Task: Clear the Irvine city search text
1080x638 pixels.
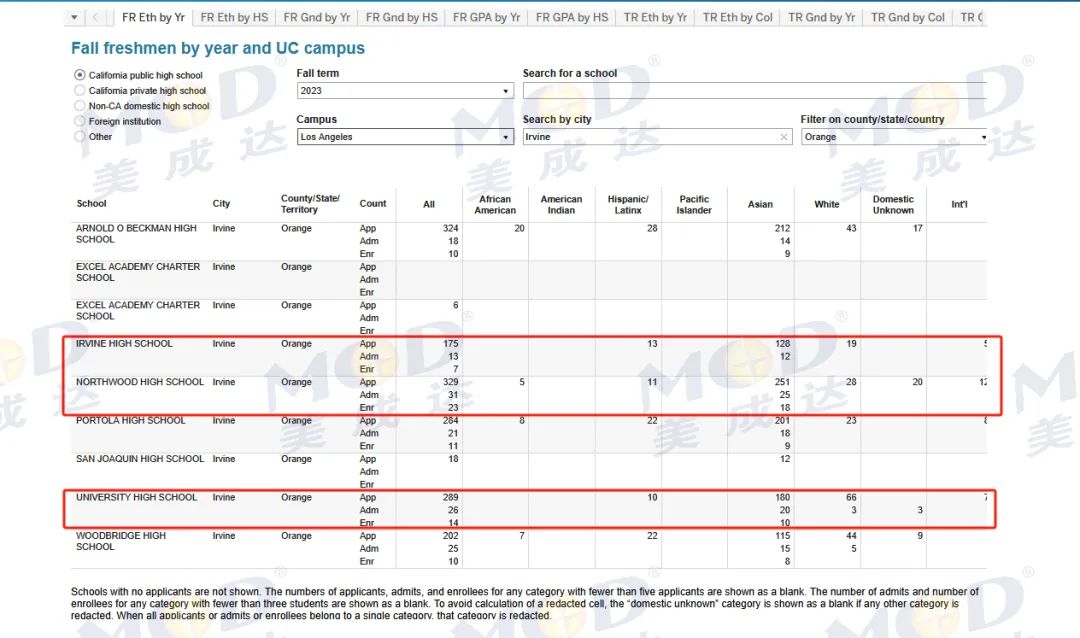Action: point(783,137)
